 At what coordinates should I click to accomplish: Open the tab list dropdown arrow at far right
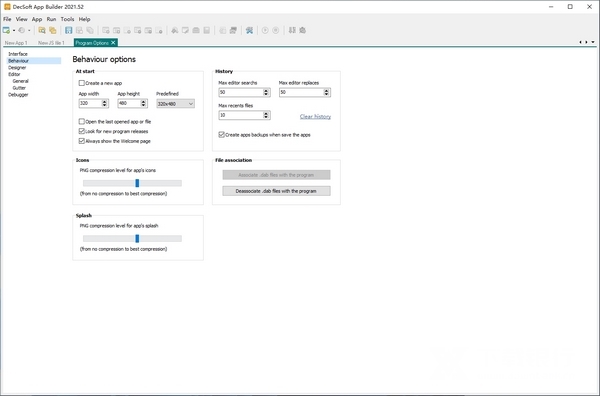593,42
